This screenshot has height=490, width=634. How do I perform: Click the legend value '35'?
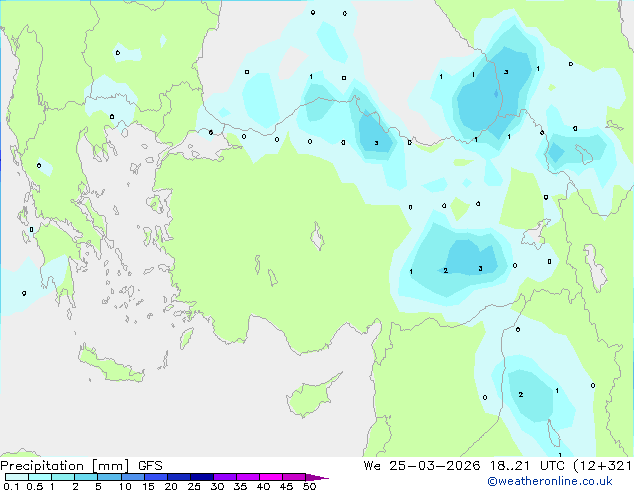click(240, 486)
